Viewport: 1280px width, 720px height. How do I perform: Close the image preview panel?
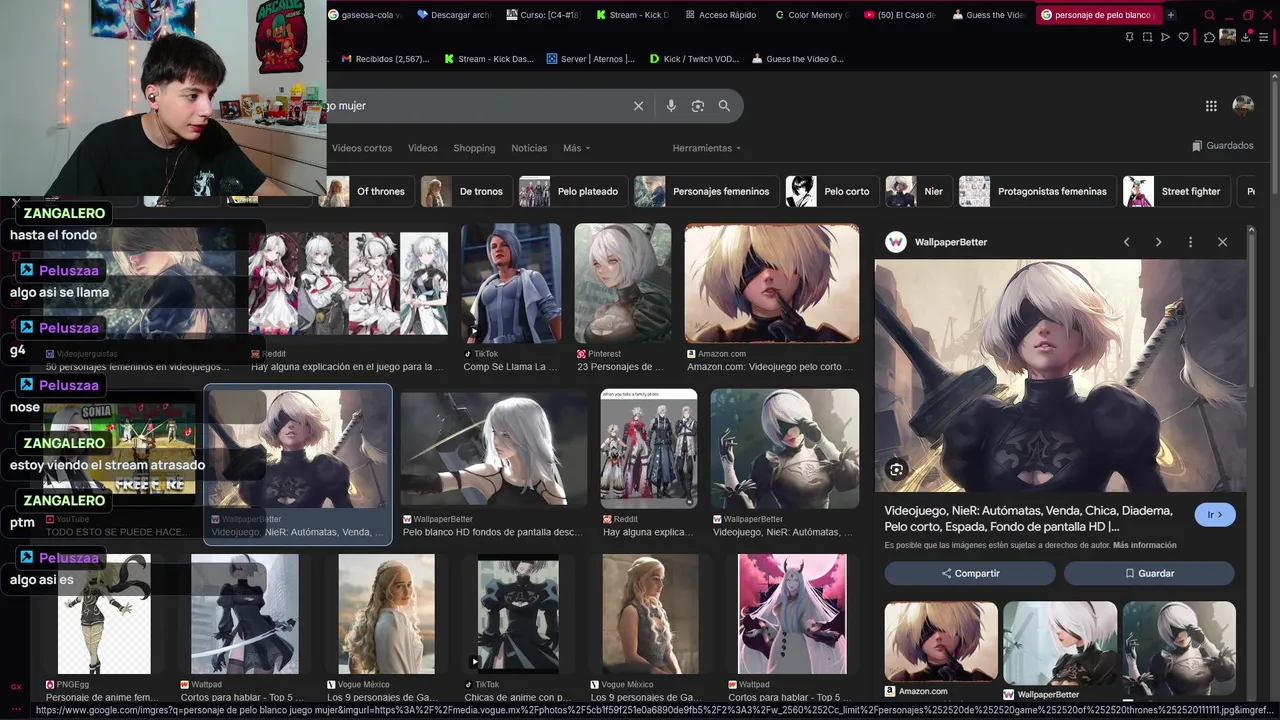pos(1222,242)
